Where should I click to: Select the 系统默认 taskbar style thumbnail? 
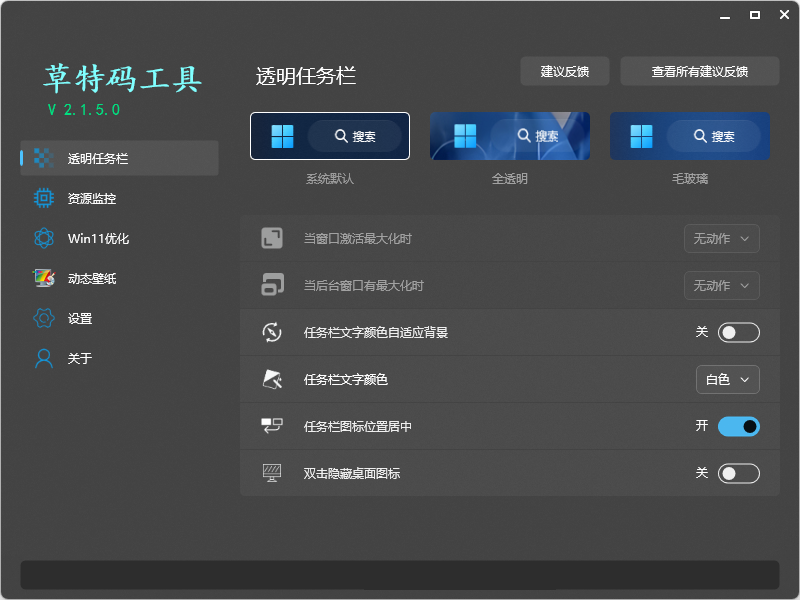pos(330,136)
